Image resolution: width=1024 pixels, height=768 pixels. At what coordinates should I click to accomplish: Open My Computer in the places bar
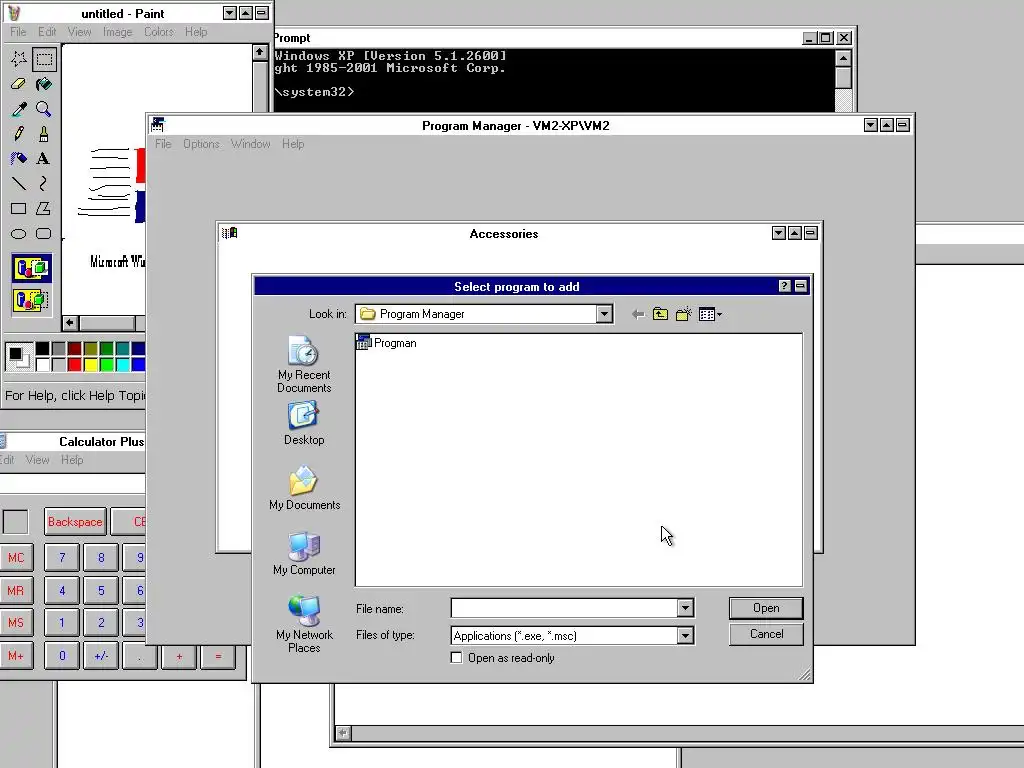coord(304,553)
